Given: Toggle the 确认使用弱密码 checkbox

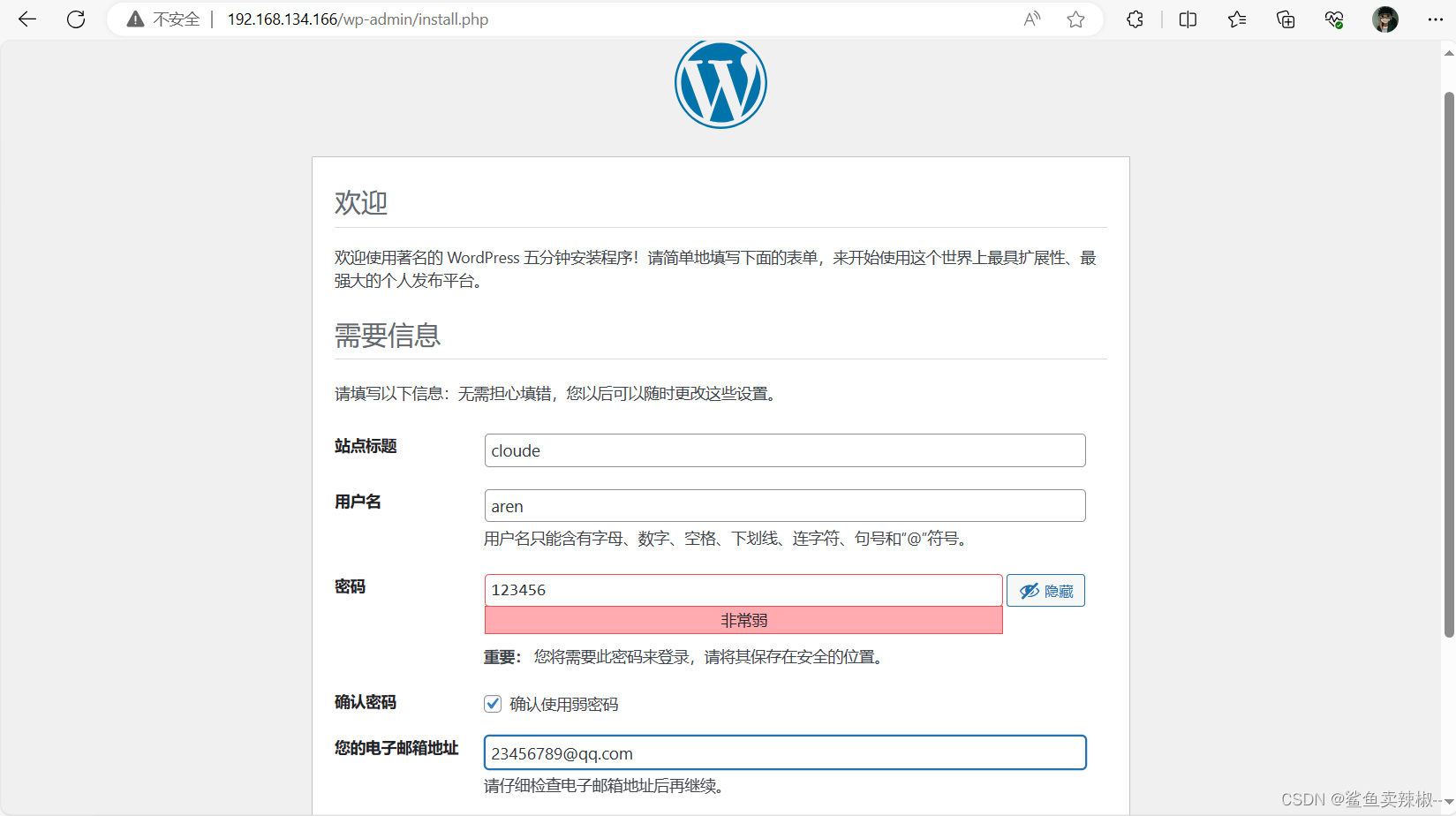Looking at the screenshot, I should (x=493, y=704).
